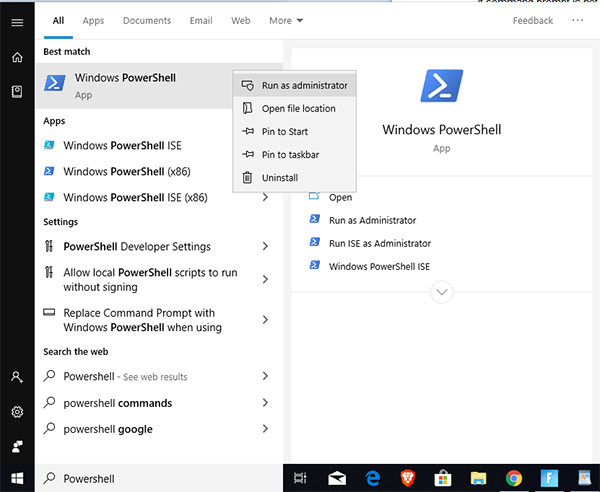The width and height of the screenshot is (600, 492).
Task: Choose Run as administrator in the context menu
Action: [x=295, y=85]
